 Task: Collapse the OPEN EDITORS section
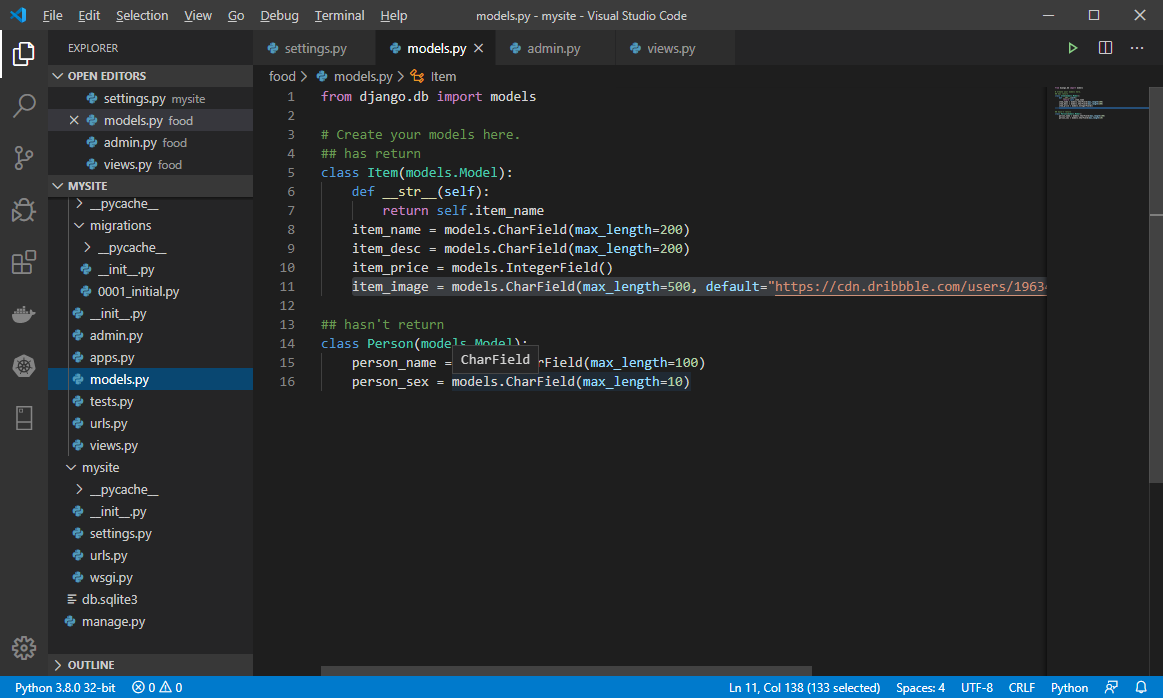(x=151, y=76)
